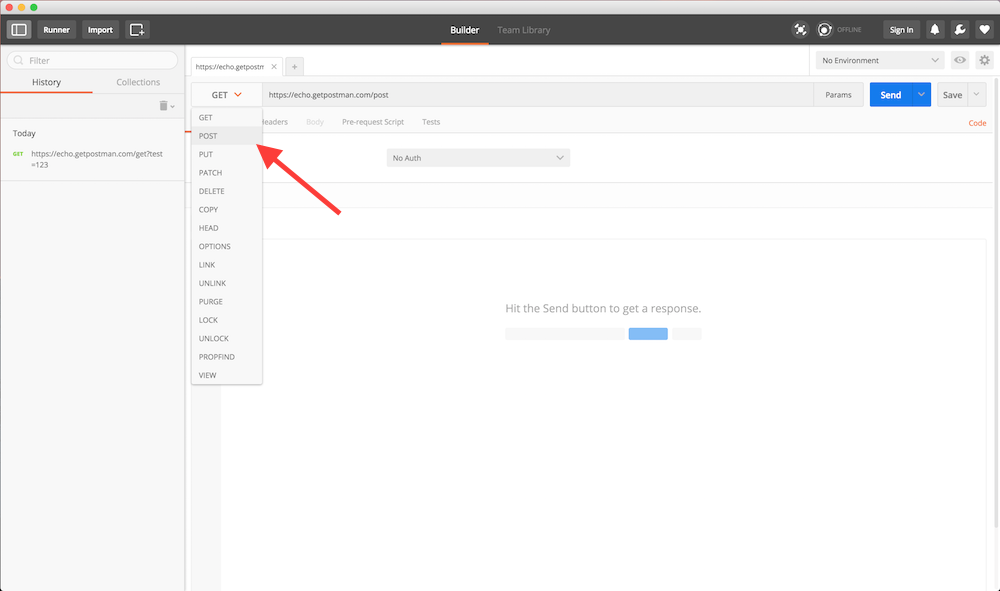Screen dimensions: 1000x591
Task: Choose VIEW from method list
Action: click(x=226, y=375)
